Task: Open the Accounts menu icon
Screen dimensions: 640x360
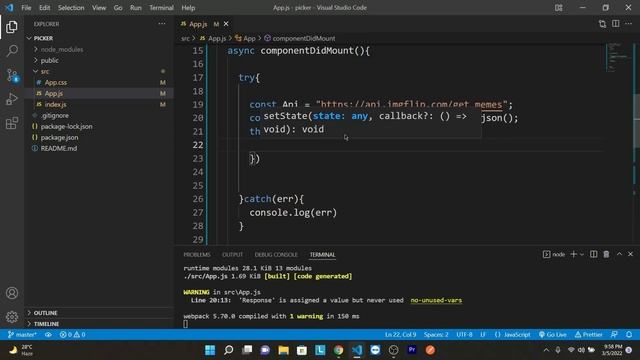Action: point(12,293)
